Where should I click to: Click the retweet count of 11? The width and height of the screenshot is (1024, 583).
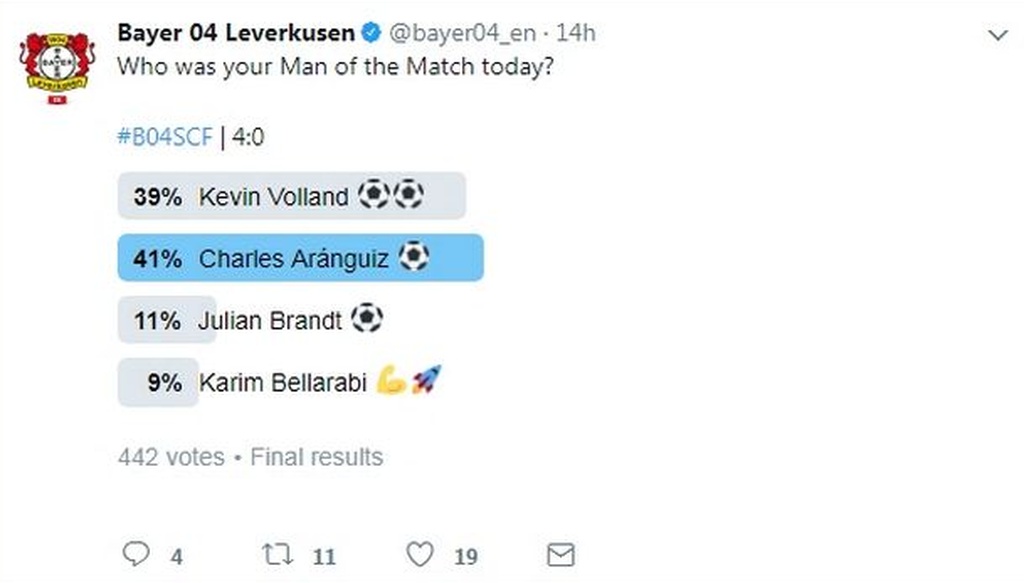click(x=323, y=556)
